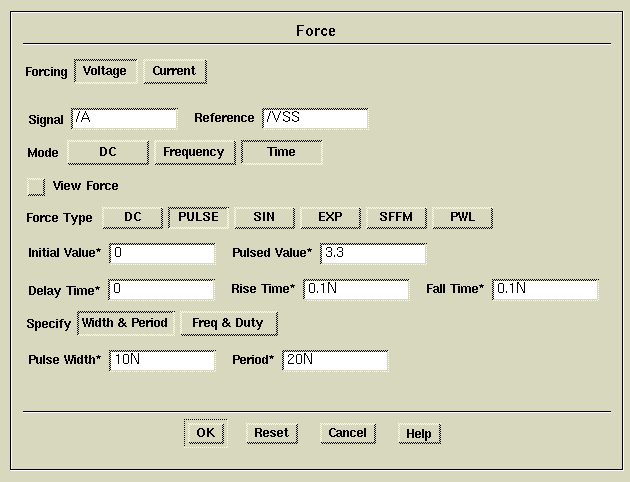Select Voltage forcing option

point(105,71)
